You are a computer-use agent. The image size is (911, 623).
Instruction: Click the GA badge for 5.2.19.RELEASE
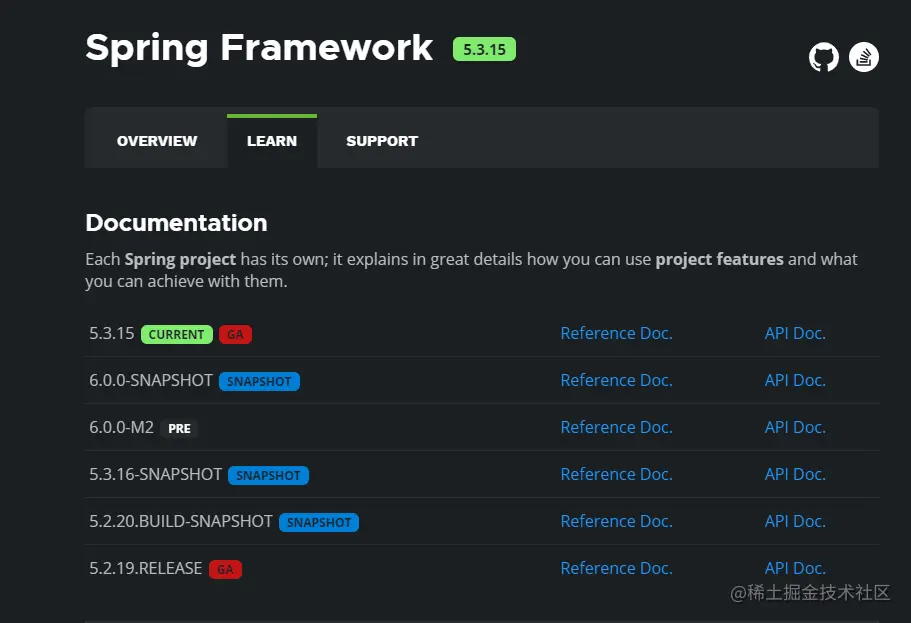[225, 570]
